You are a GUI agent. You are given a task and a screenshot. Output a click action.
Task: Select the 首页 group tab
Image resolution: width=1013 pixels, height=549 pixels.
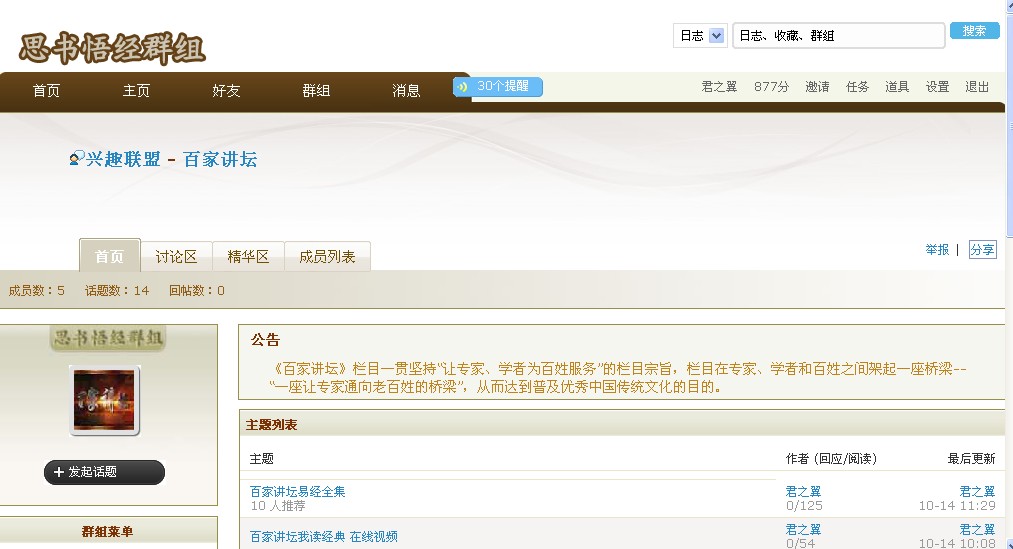(109, 256)
